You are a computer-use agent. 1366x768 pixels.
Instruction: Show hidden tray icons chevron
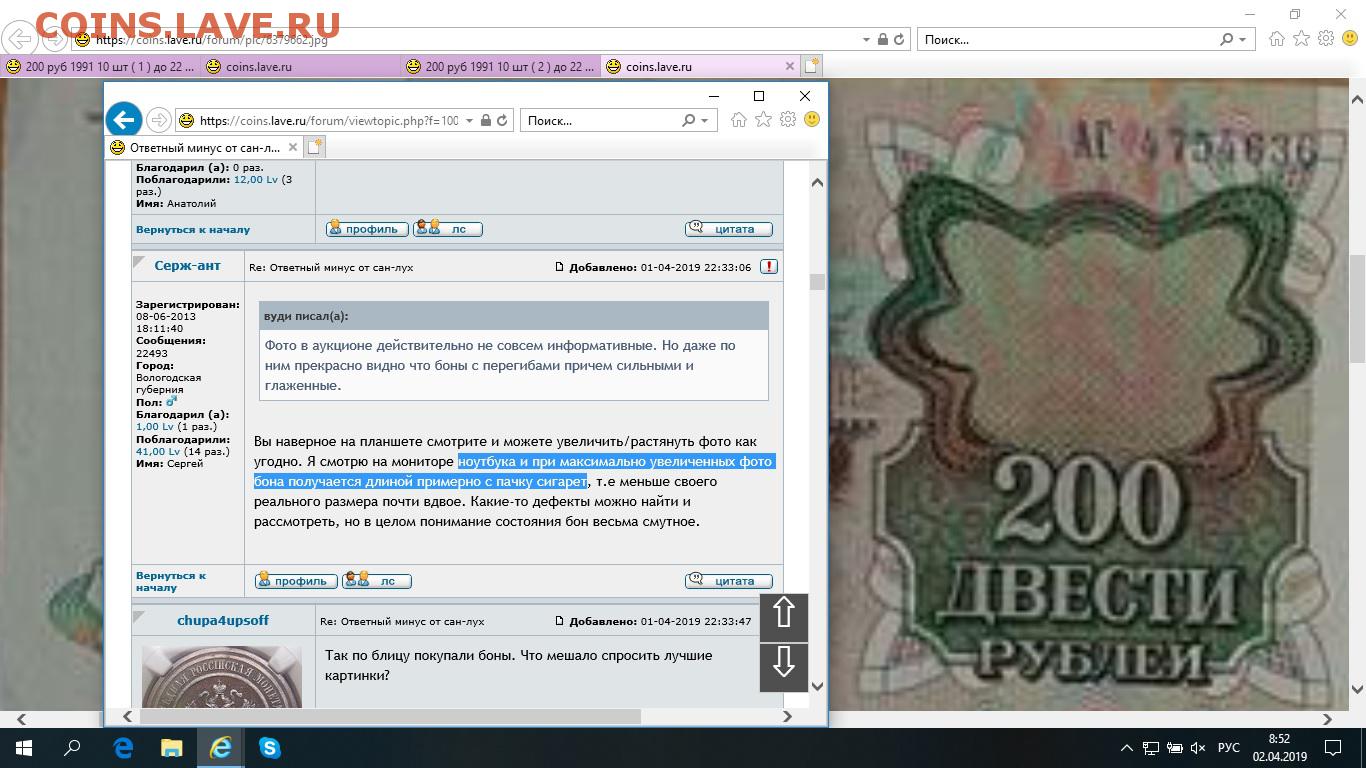pyautogui.click(x=1126, y=748)
